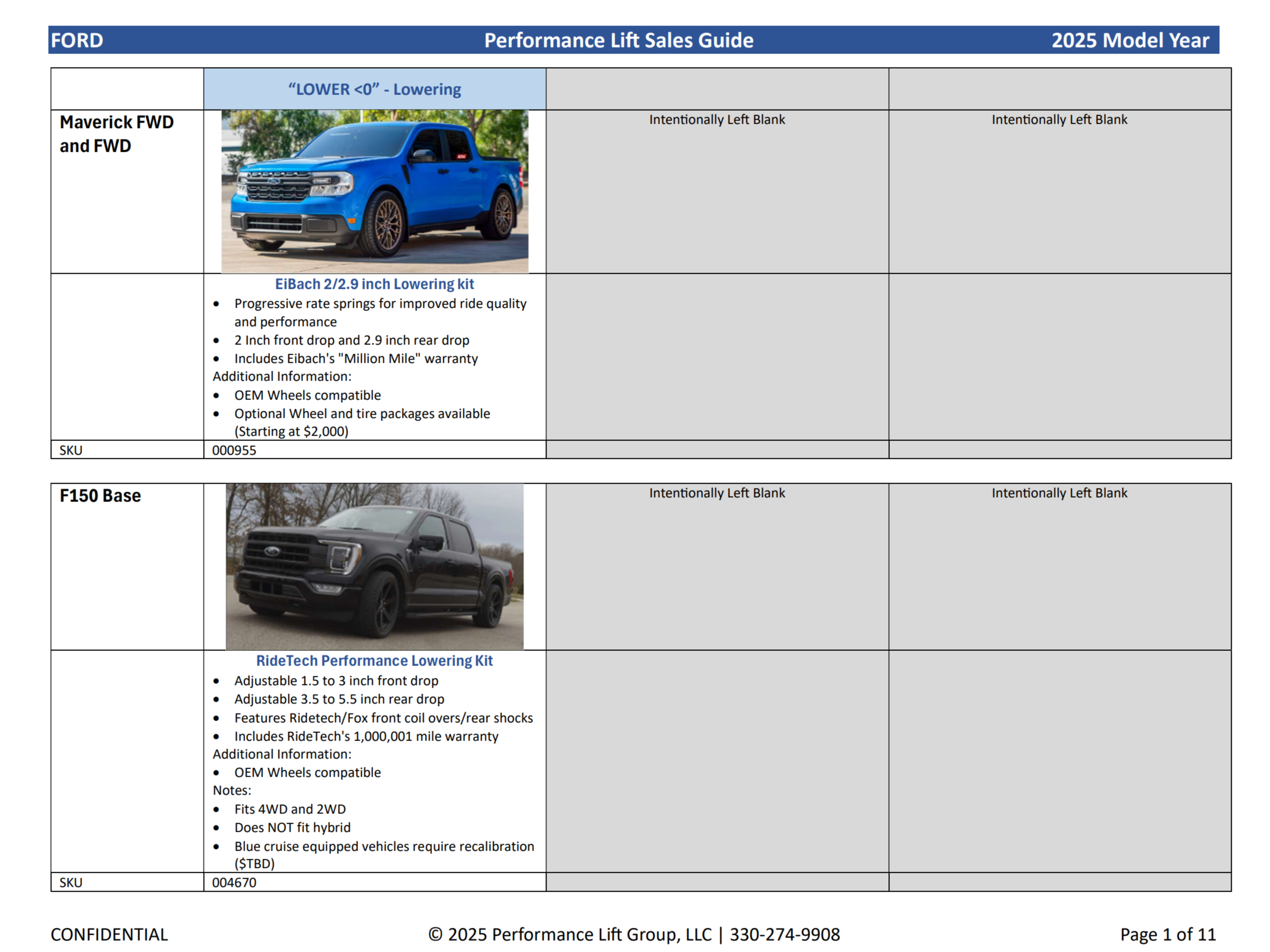Image resolution: width=1270 pixels, height=952 pixels.
Task: Select the 2 Inch front drop bullet
Action: 352,339
